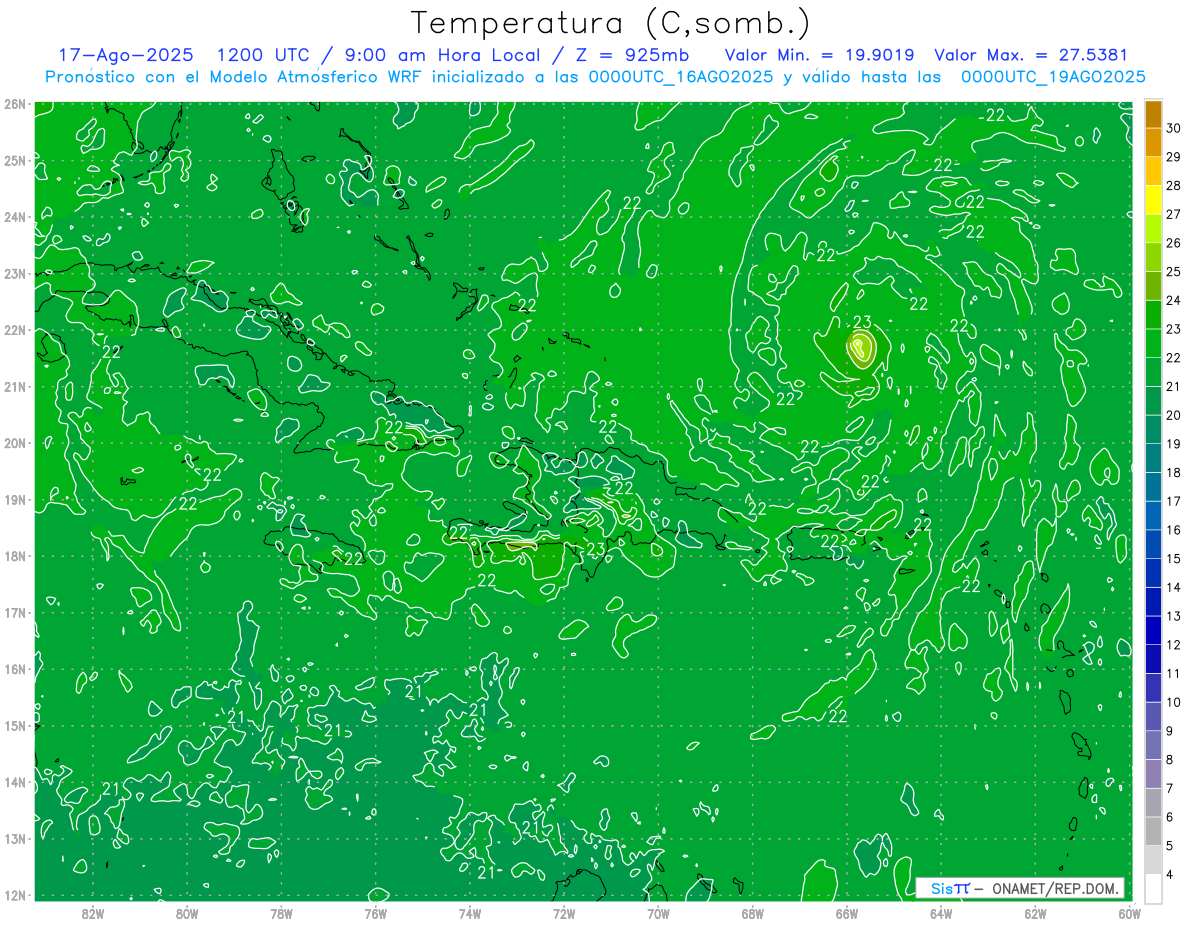This screenshot has width=1200, height=927.
Task: Click the legend value "16" on the colorbar
Action: pos(1174,530)
